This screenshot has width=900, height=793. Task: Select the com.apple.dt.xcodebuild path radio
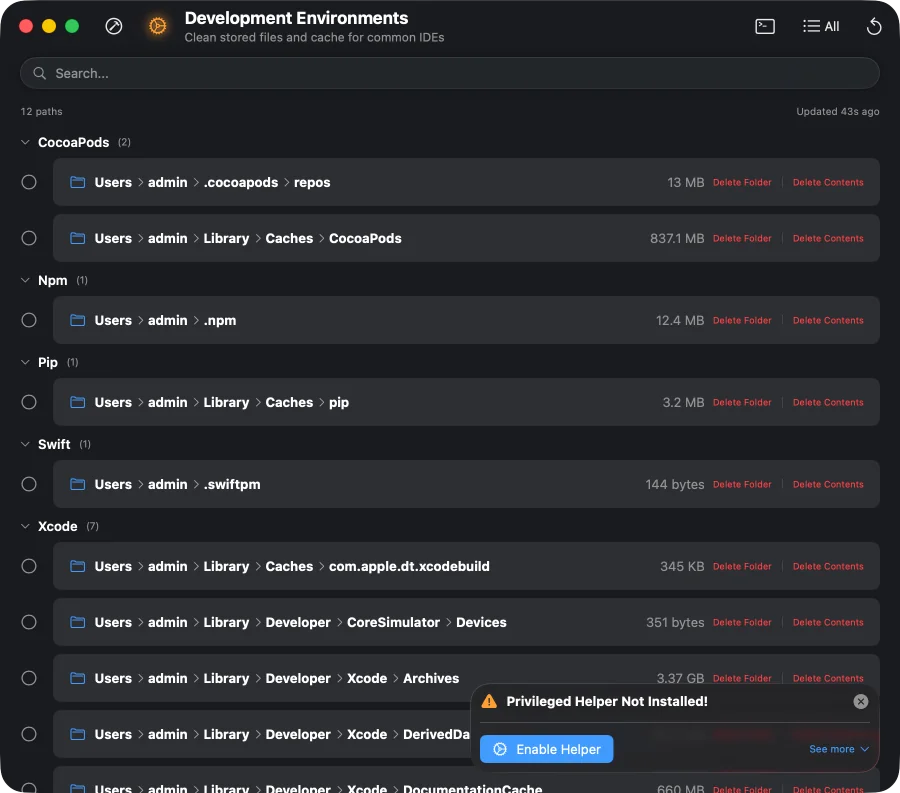(29, 566)
